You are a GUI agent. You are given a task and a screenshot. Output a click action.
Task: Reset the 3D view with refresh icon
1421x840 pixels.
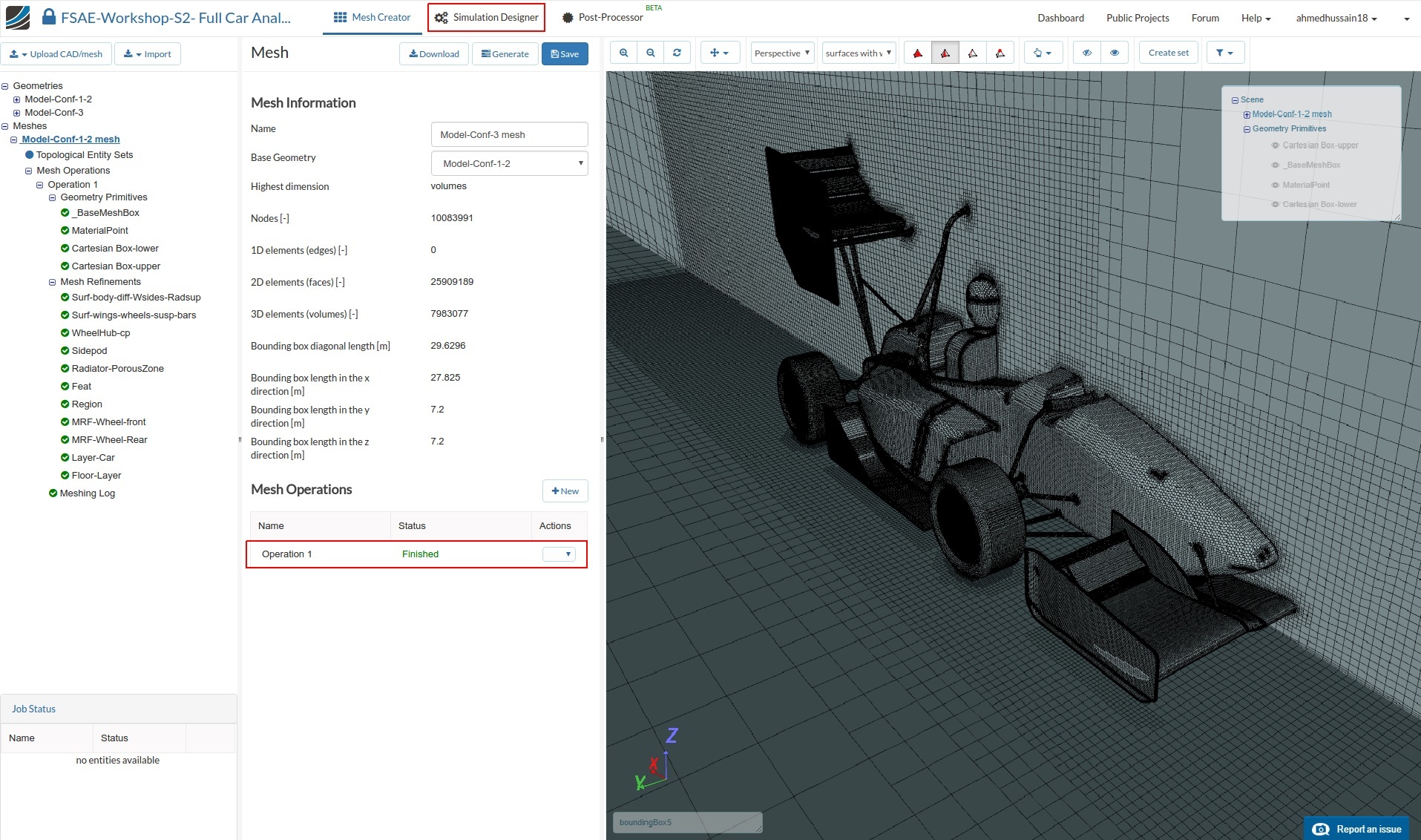point(677,53)
